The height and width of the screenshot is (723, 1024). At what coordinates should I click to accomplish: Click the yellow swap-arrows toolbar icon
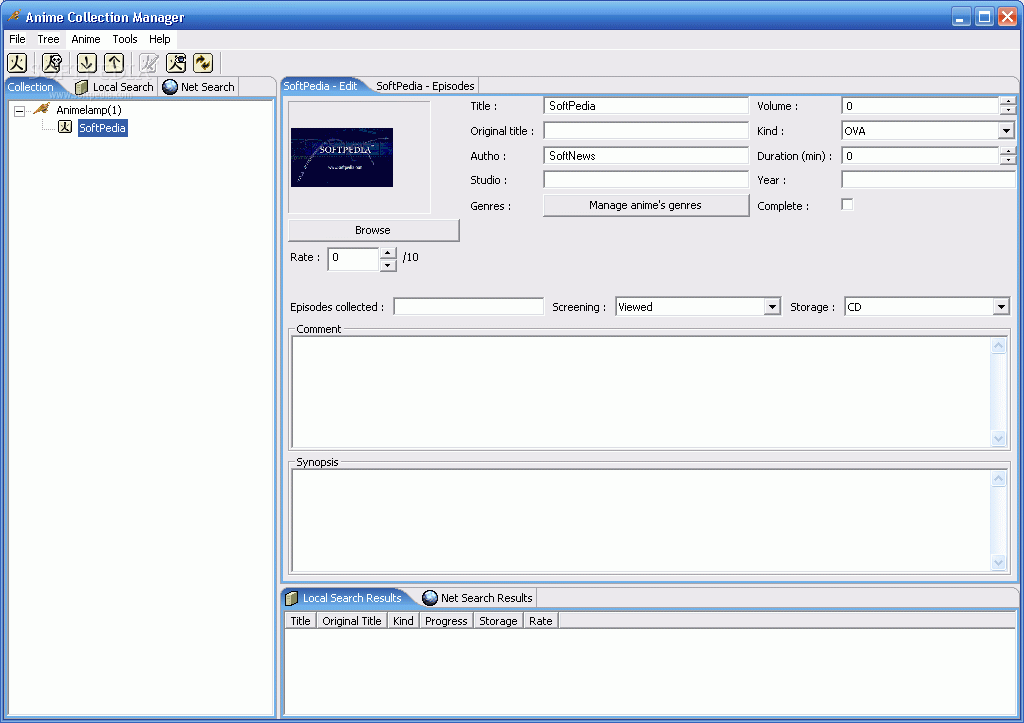[203, 63]
